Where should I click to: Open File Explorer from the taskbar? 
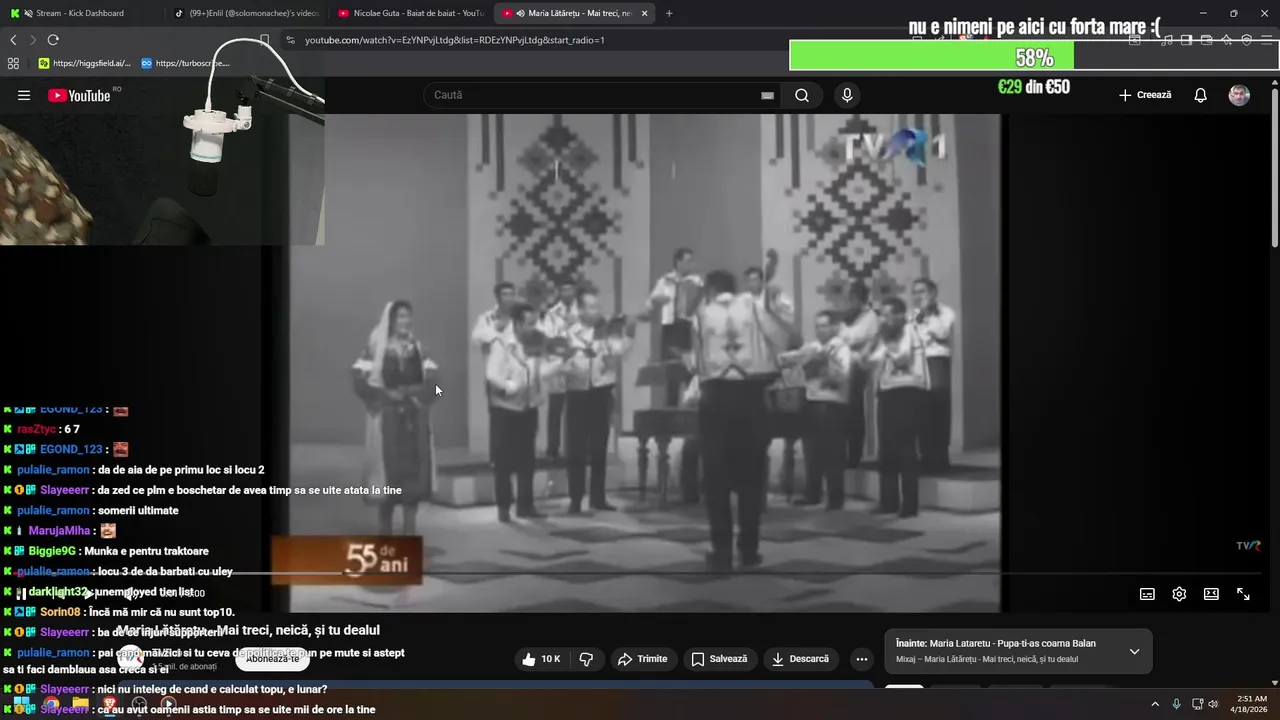coord(80,704)
